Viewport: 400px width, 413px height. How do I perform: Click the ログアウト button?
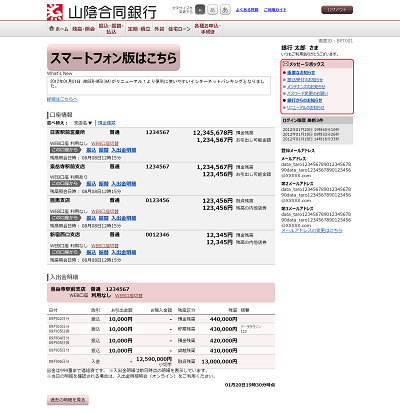pyautogui.click(x=337, y=10)
